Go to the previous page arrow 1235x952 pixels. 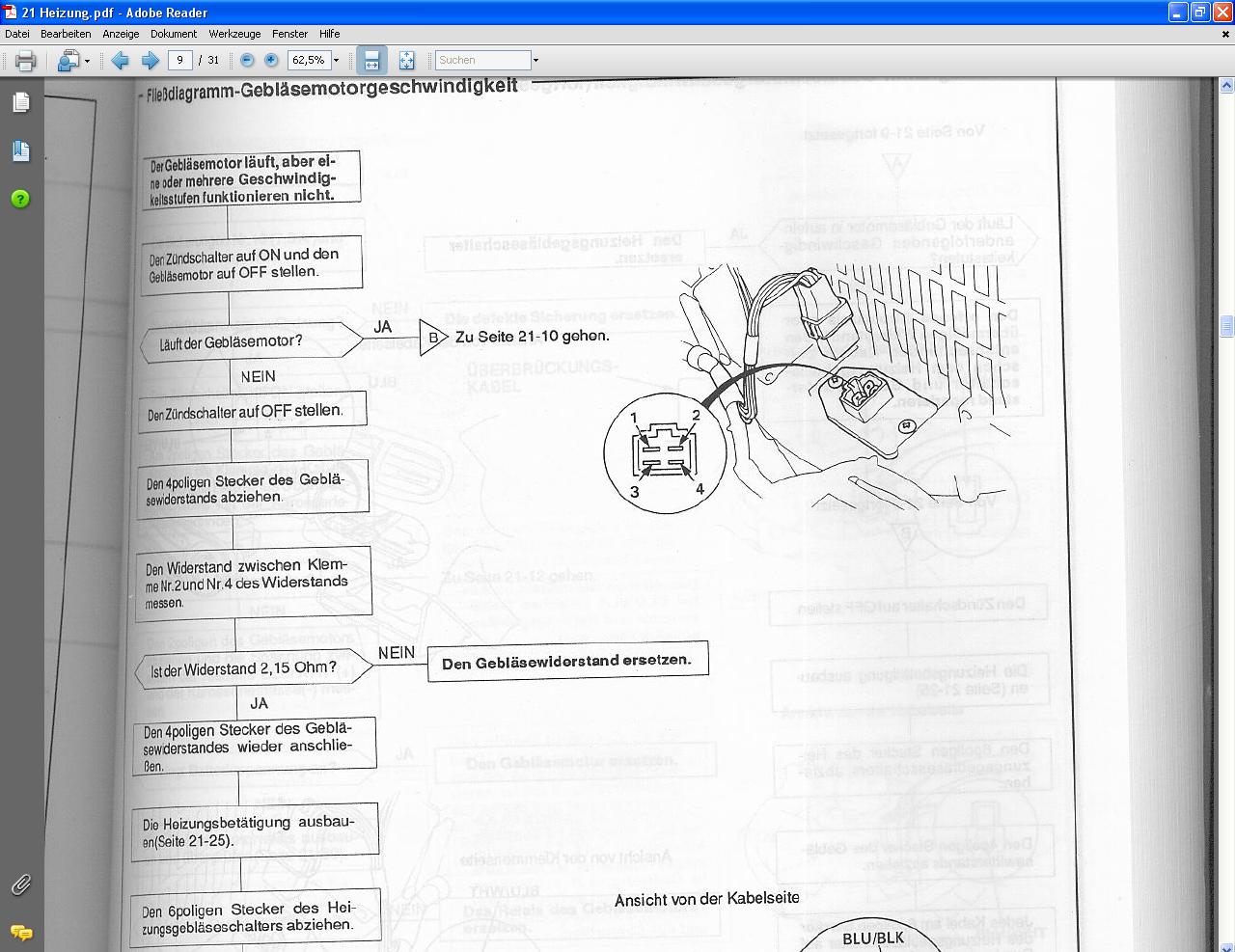click(120, 61)
